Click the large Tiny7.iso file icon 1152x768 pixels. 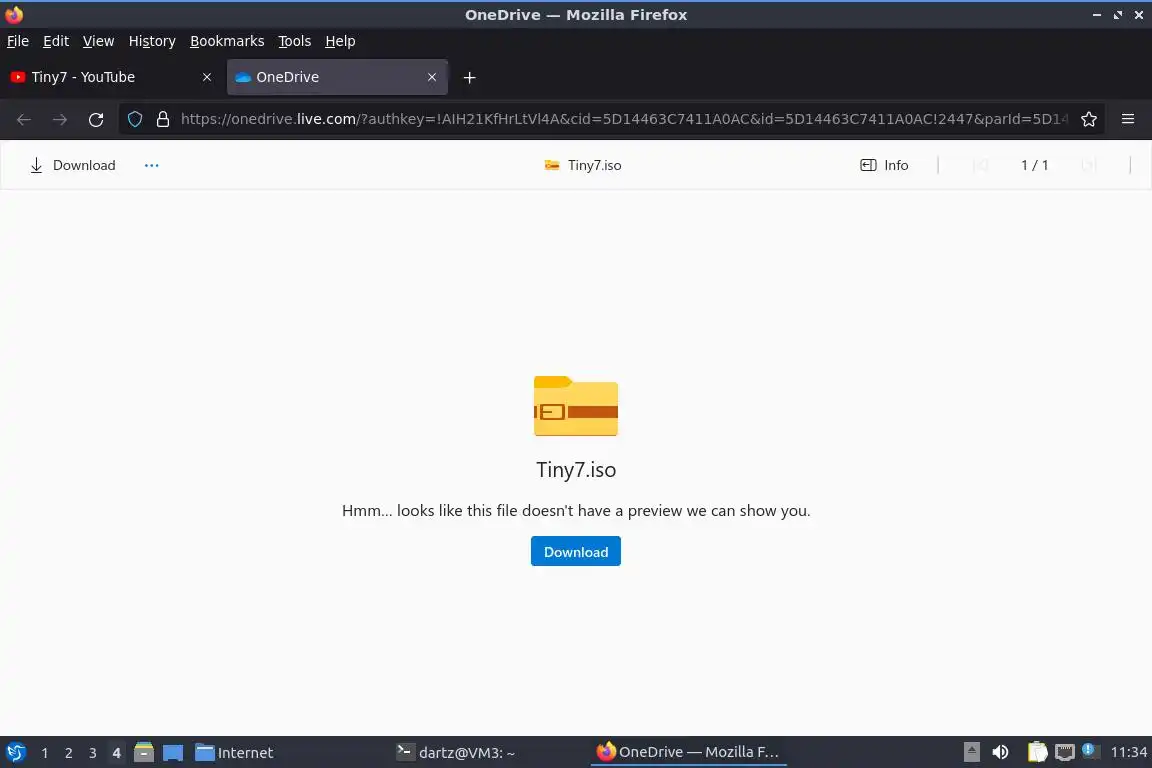coord(576,406)
